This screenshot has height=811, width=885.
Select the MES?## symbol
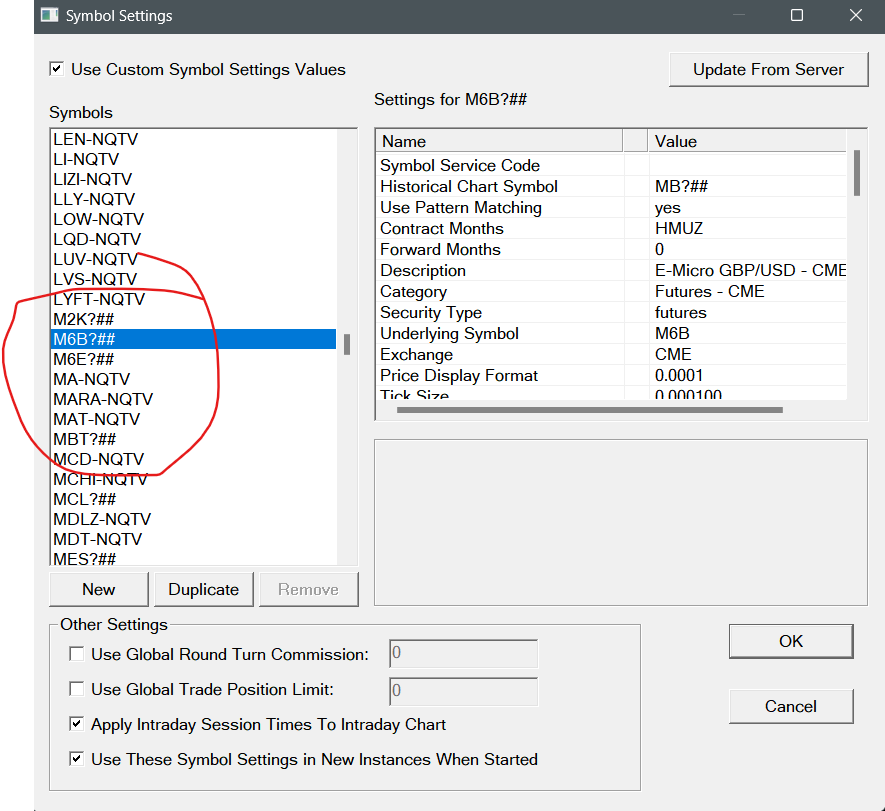click(85, 559)
